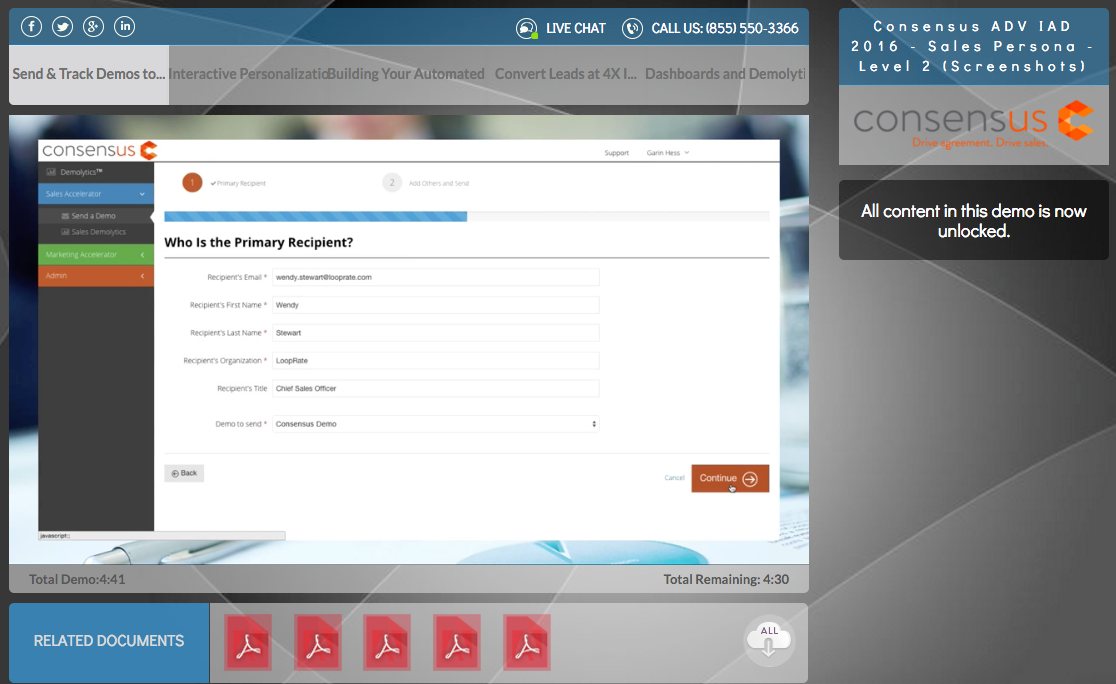The width and height of the screenshot is (1116, 684).
Task: Open Demolytics in the sidebar
Action: tap(95, 172)
